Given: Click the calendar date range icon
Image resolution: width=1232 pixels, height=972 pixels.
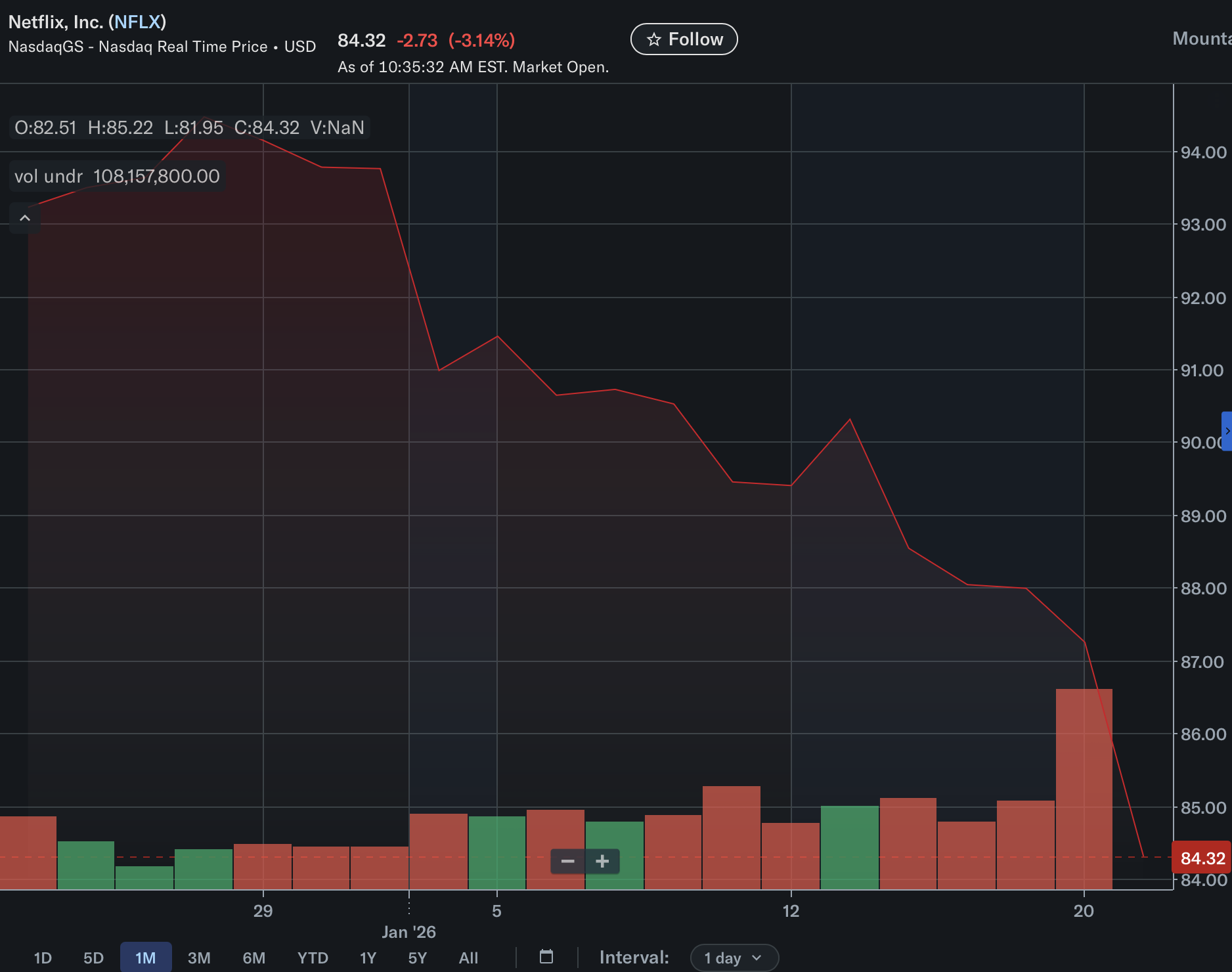Looking at the screenshot, I should [546, 957].
